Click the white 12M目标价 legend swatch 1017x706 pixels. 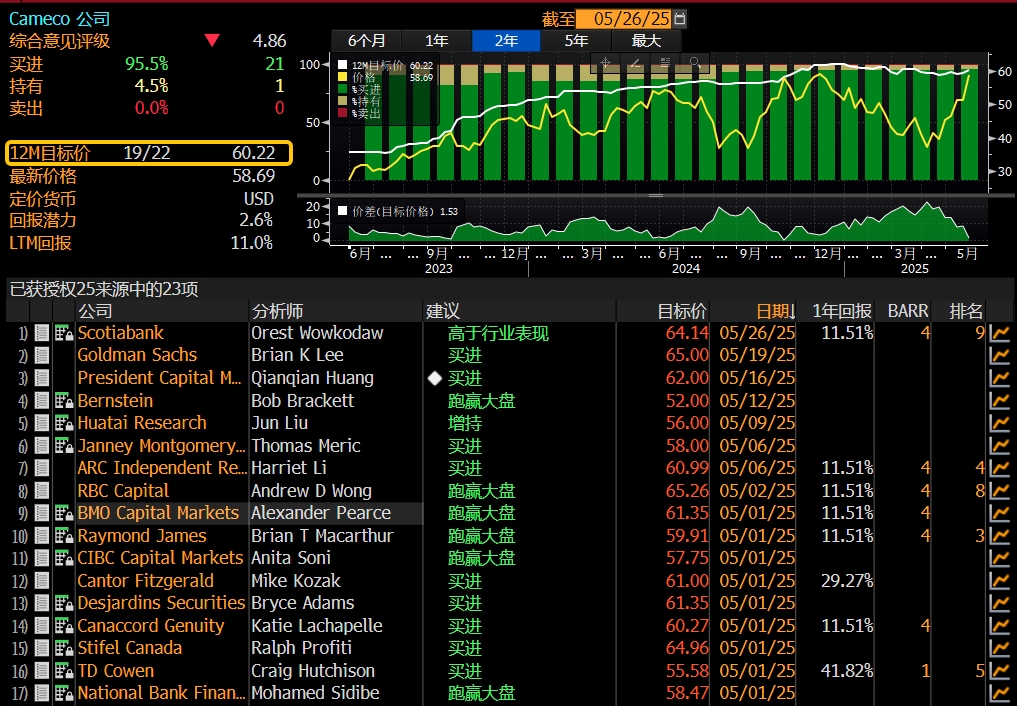[x=342, y=65]
